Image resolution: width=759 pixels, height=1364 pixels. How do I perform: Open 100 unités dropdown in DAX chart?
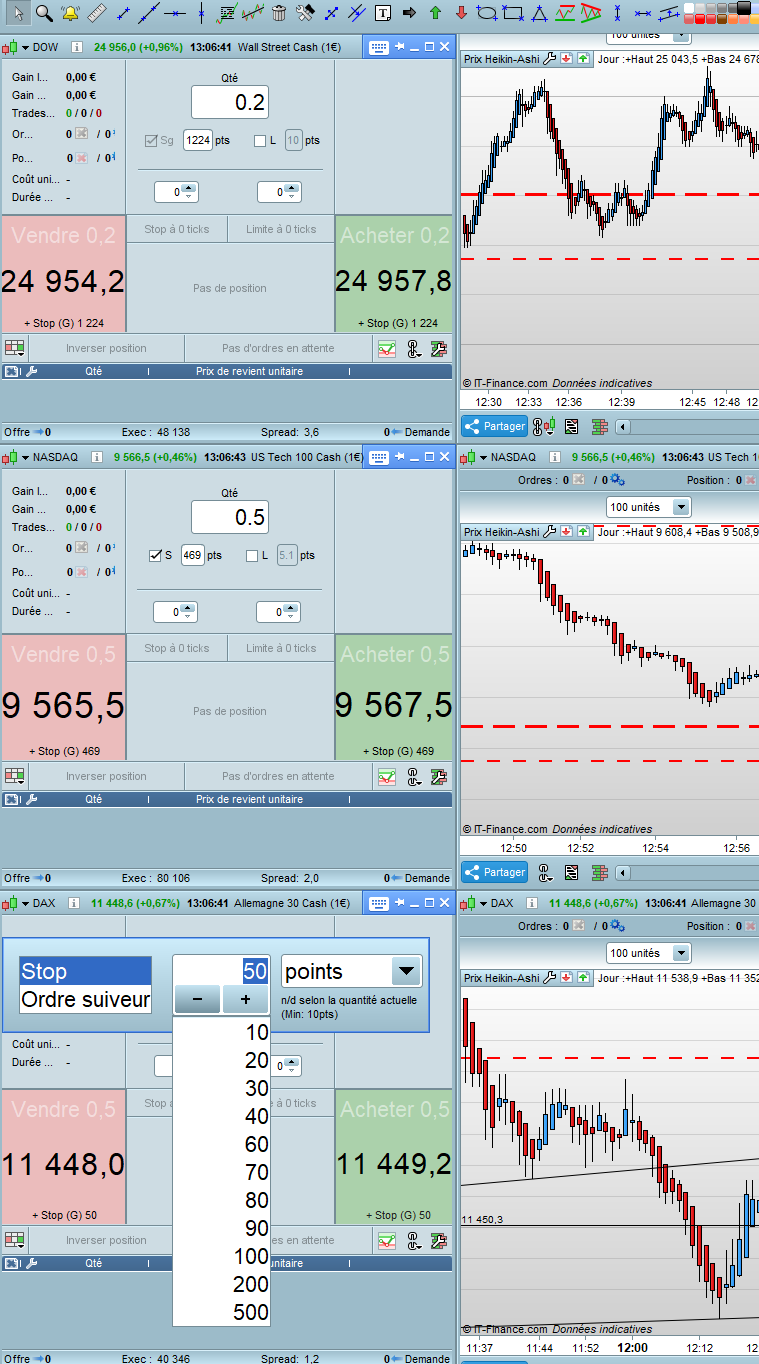point(681,953)
